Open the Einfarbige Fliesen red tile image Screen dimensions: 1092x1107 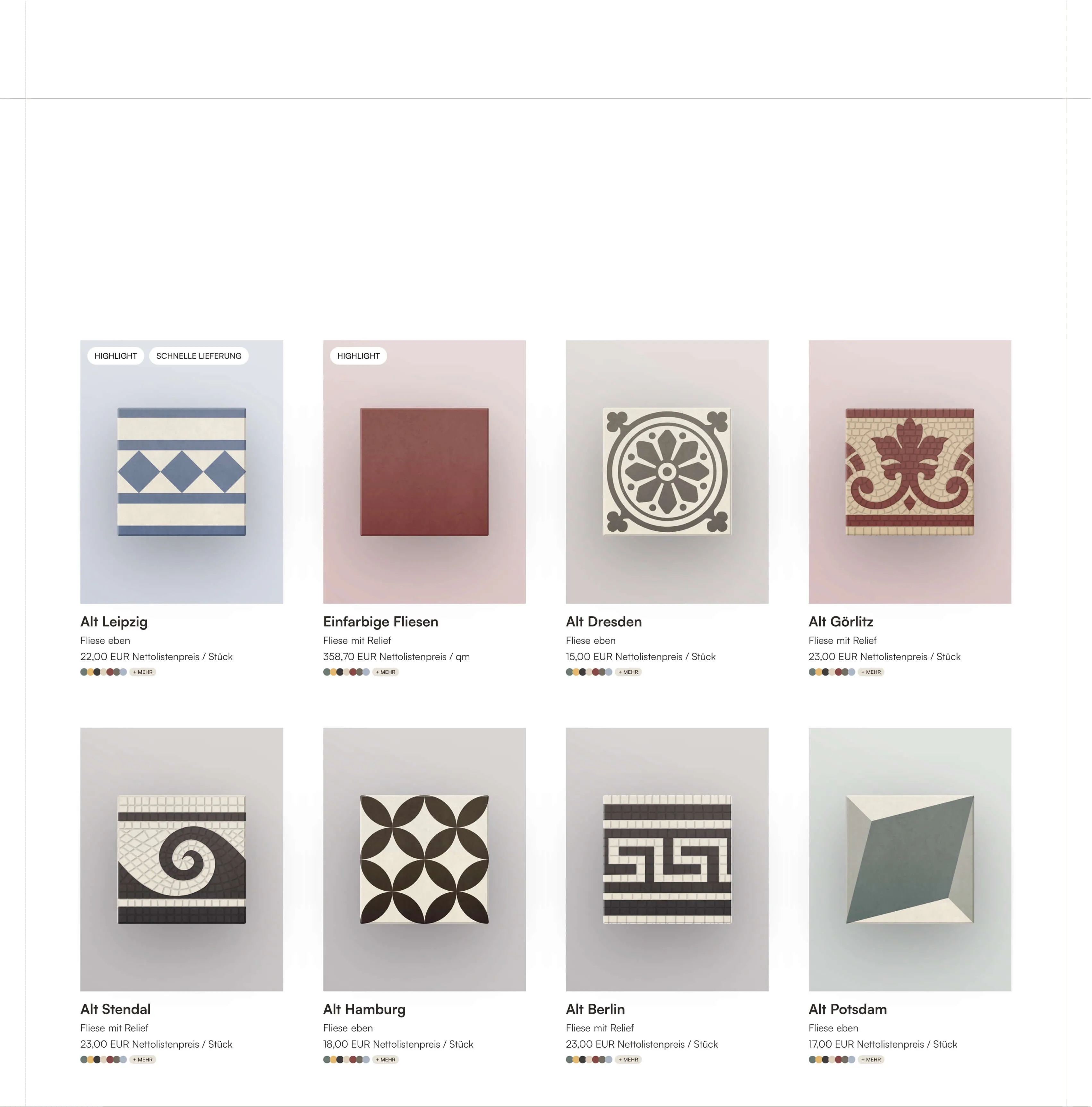coord(424,472)
